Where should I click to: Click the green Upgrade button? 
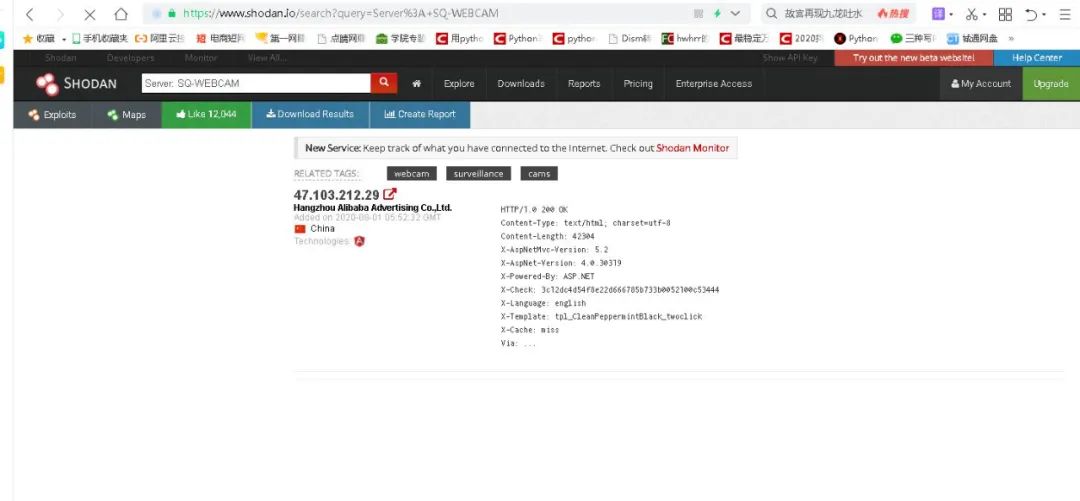pos(1051,83)
